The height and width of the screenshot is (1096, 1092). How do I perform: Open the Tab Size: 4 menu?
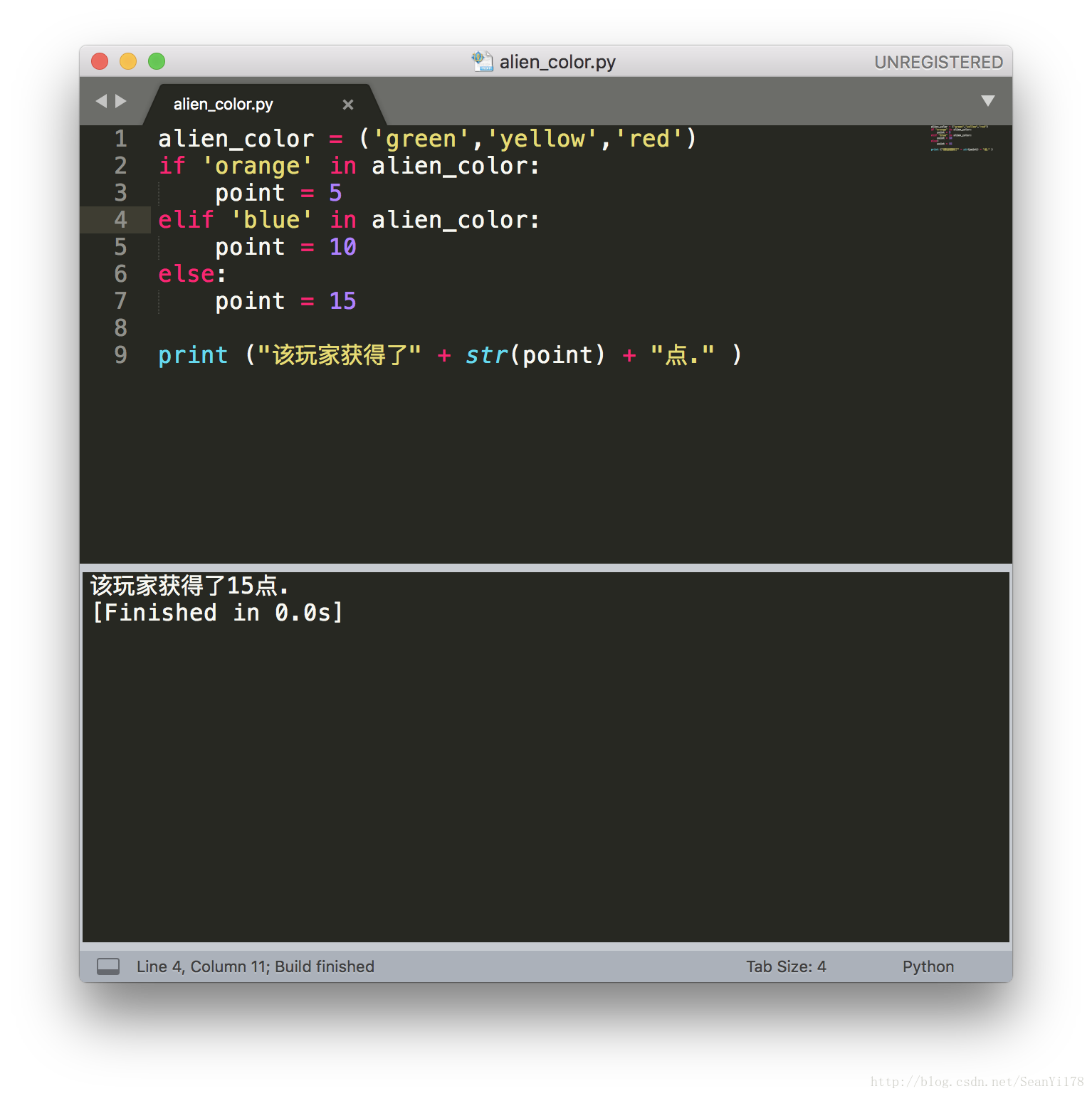[786, 966]
